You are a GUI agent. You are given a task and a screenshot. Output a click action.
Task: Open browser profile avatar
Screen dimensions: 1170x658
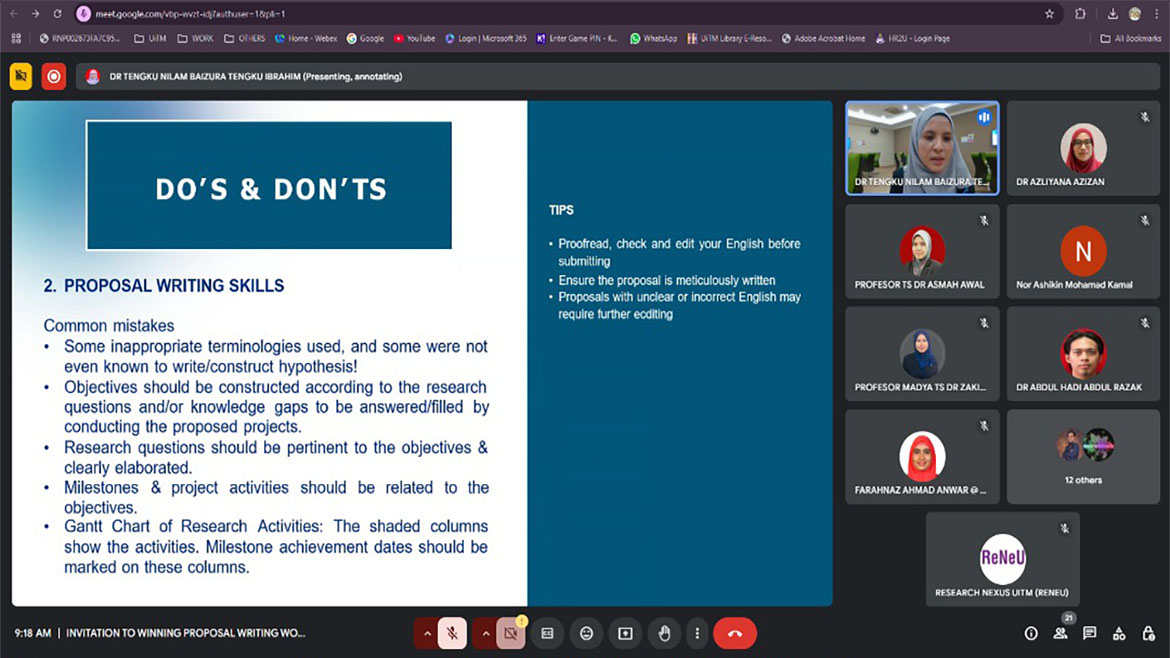pos(1135,13)
